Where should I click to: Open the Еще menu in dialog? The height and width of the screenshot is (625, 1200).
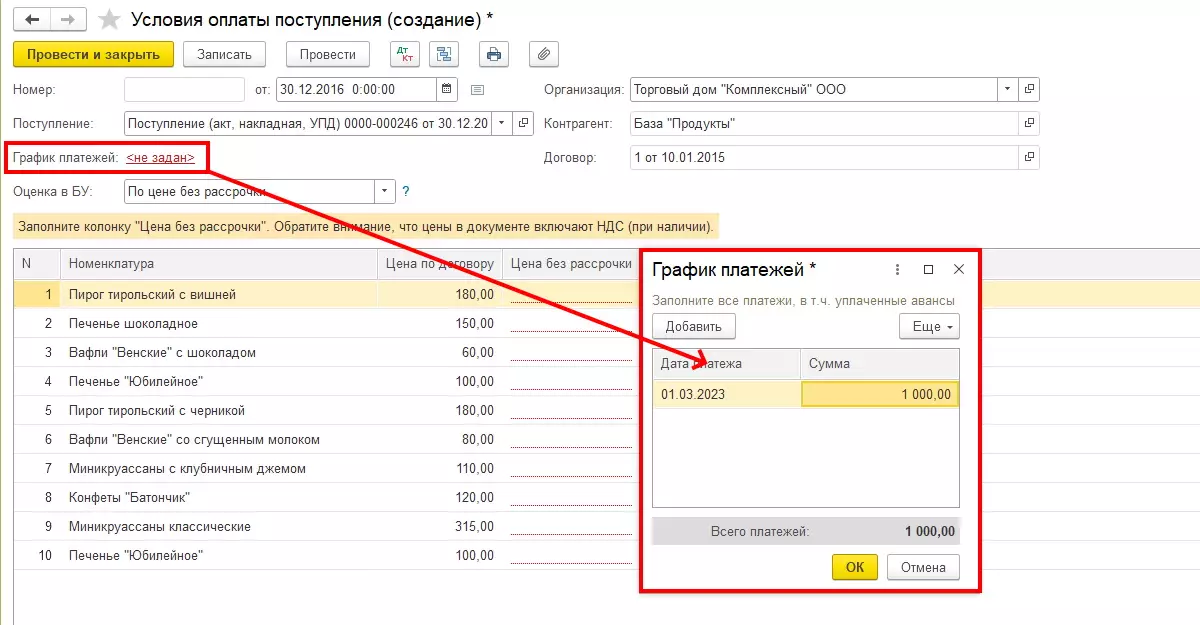click(929, 326)
